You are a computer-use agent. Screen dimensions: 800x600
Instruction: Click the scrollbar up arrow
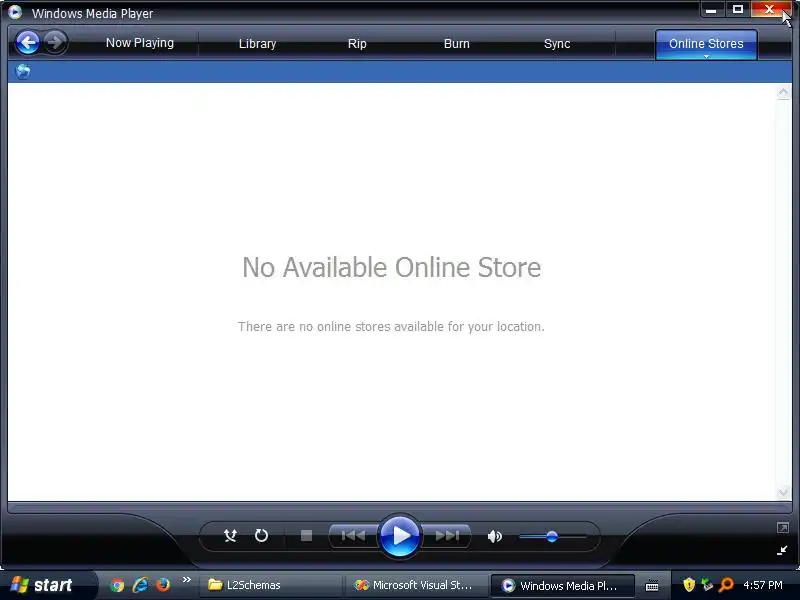click(783, 92)
